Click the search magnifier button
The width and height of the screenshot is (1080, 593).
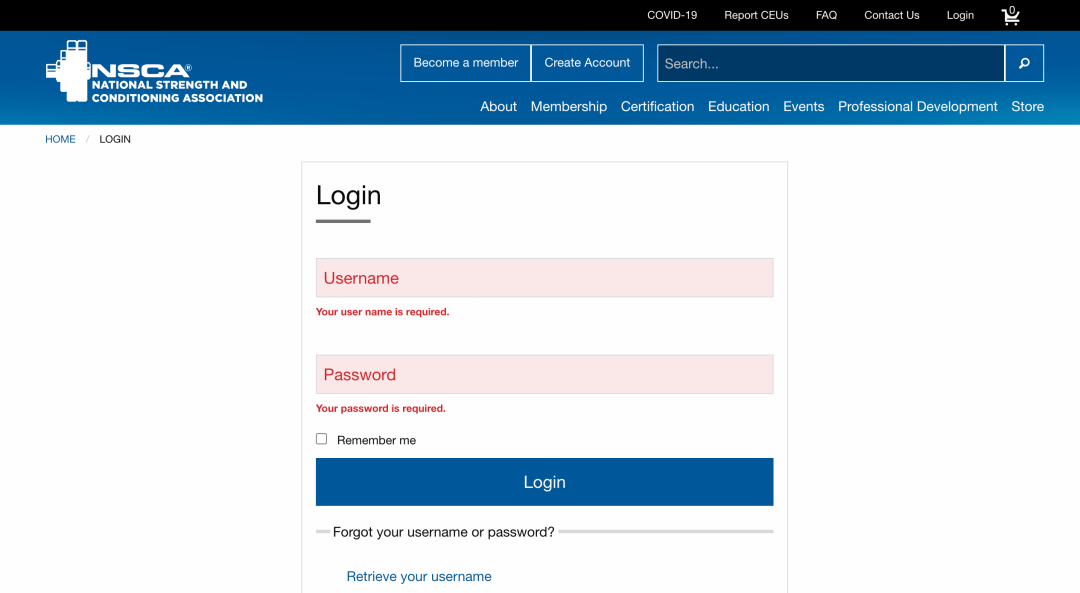point(1024,63)
